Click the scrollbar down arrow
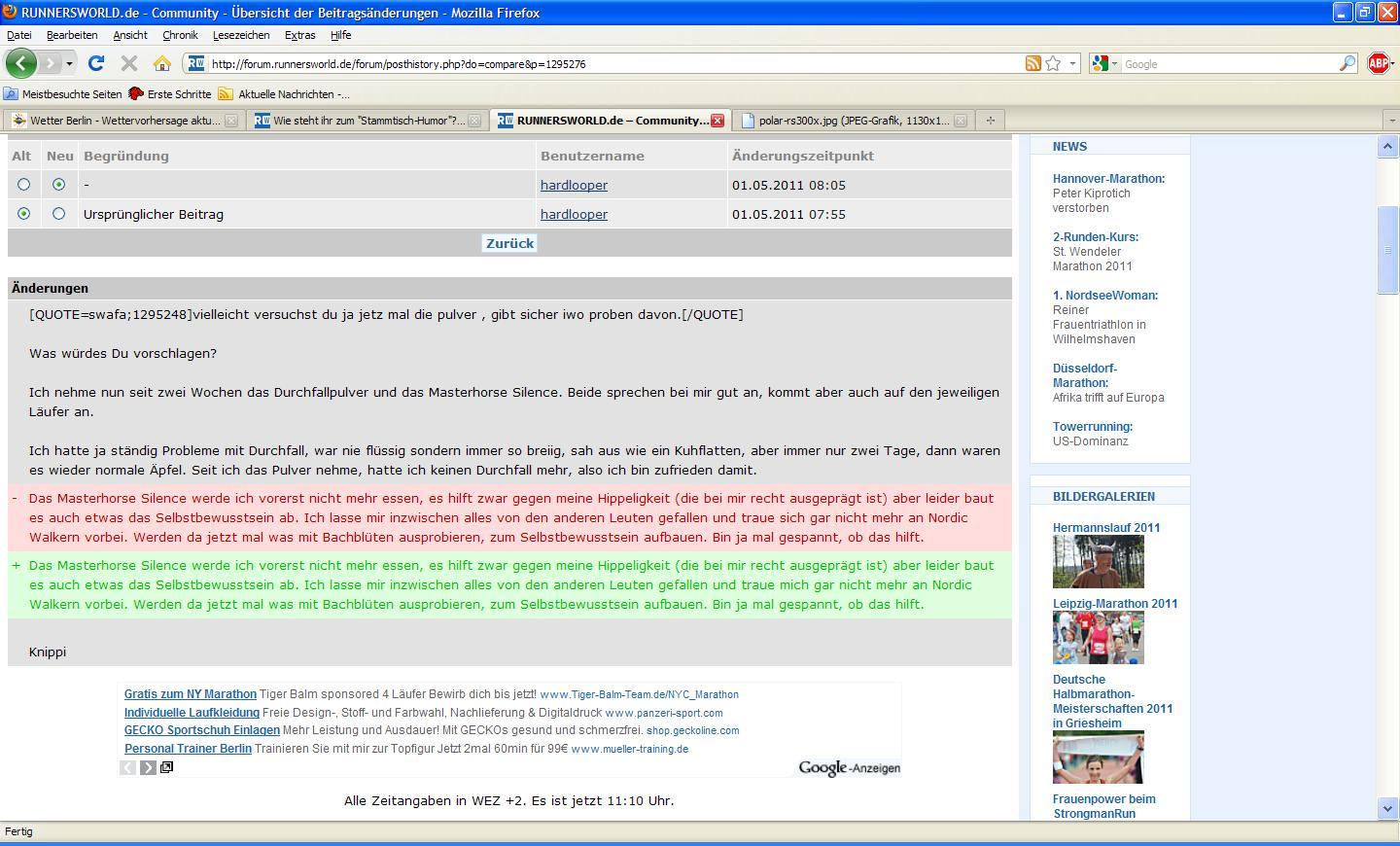The height and width of the screenshot is (846, 1400). coord(1387,808)
